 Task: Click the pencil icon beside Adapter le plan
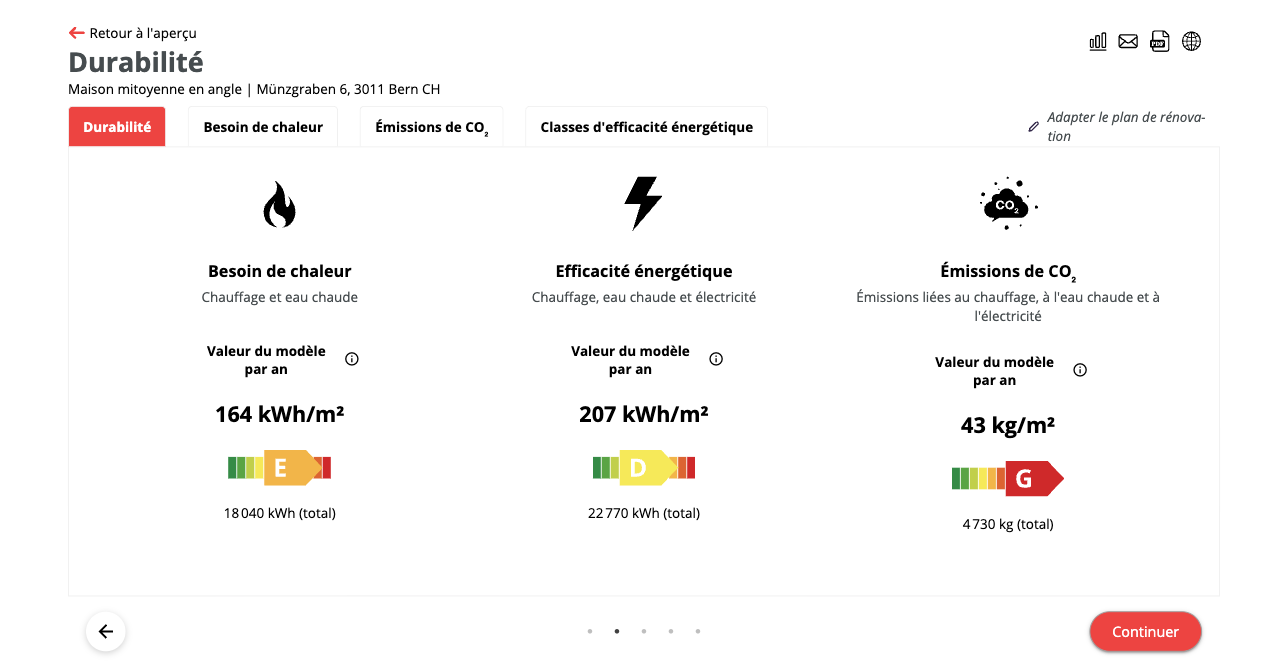click(1034, 127)
